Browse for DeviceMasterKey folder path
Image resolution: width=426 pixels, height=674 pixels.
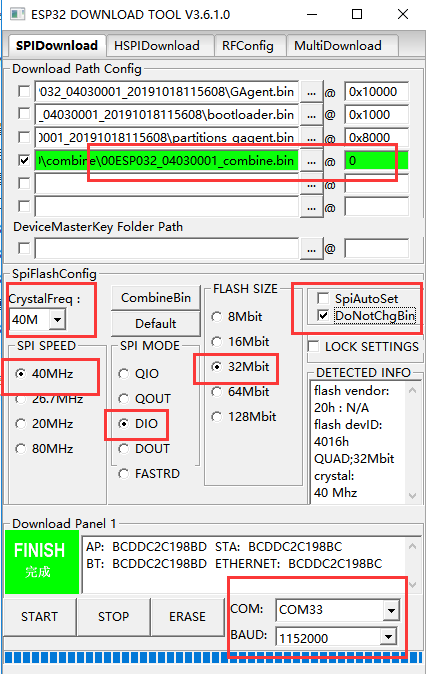(x=311, y=249)
